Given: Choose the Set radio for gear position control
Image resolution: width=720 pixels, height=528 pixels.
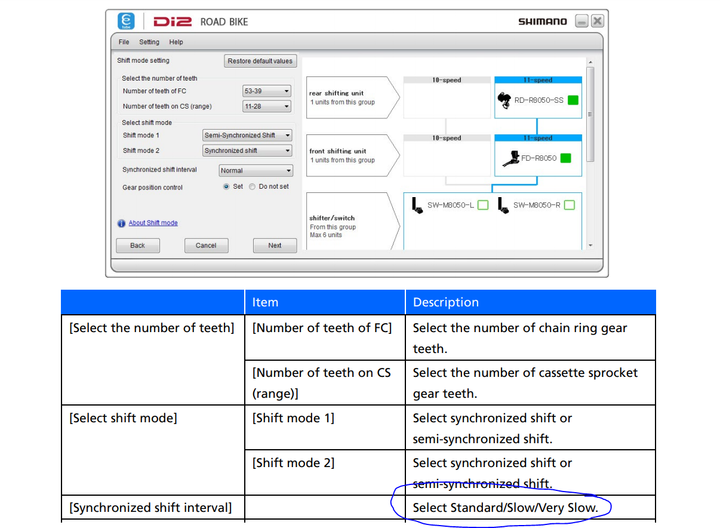Looking at the screenshot, I should (226, 186).
